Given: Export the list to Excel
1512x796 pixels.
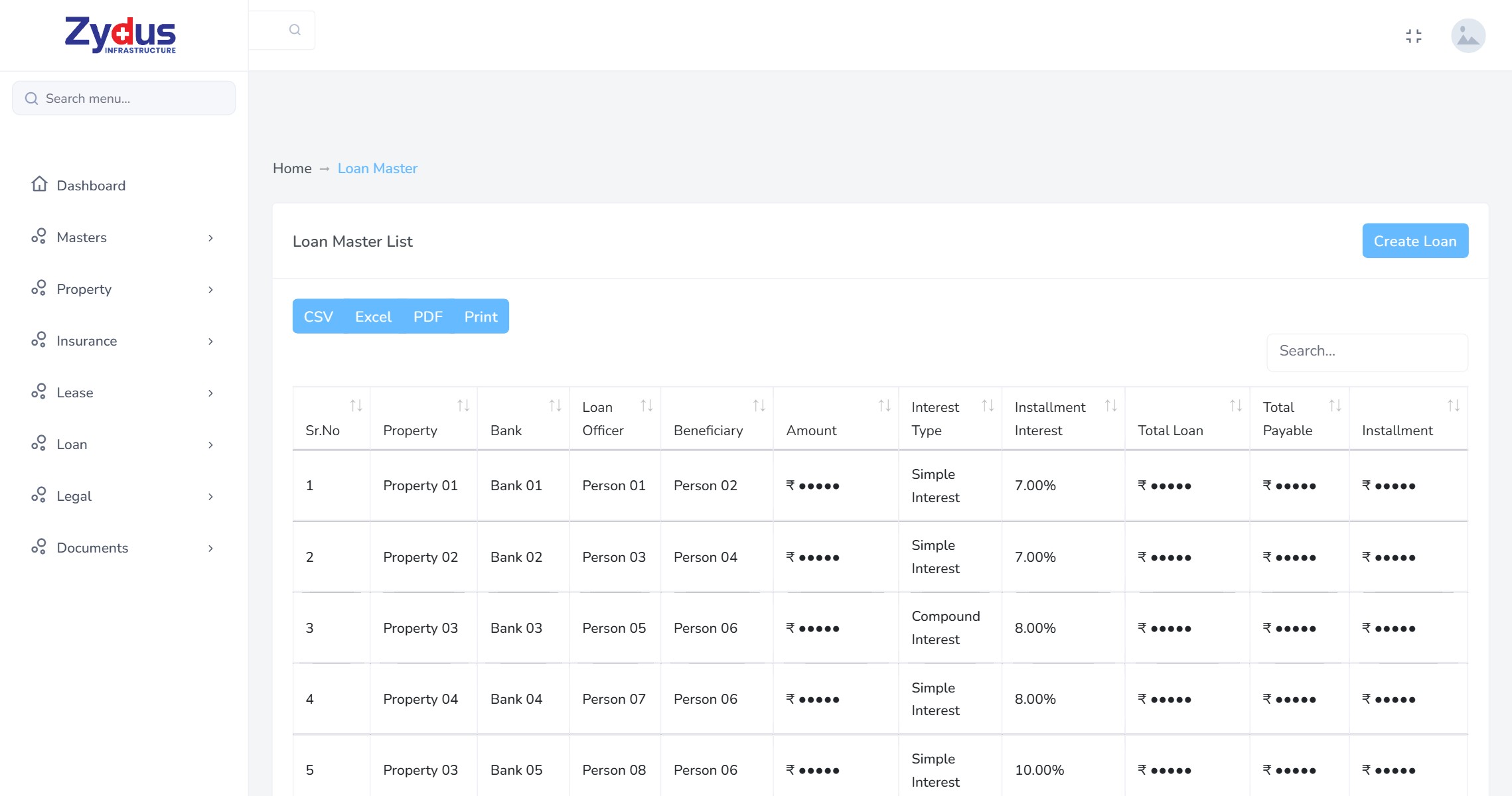Looking at the screenshot, I should coord(373,316).
